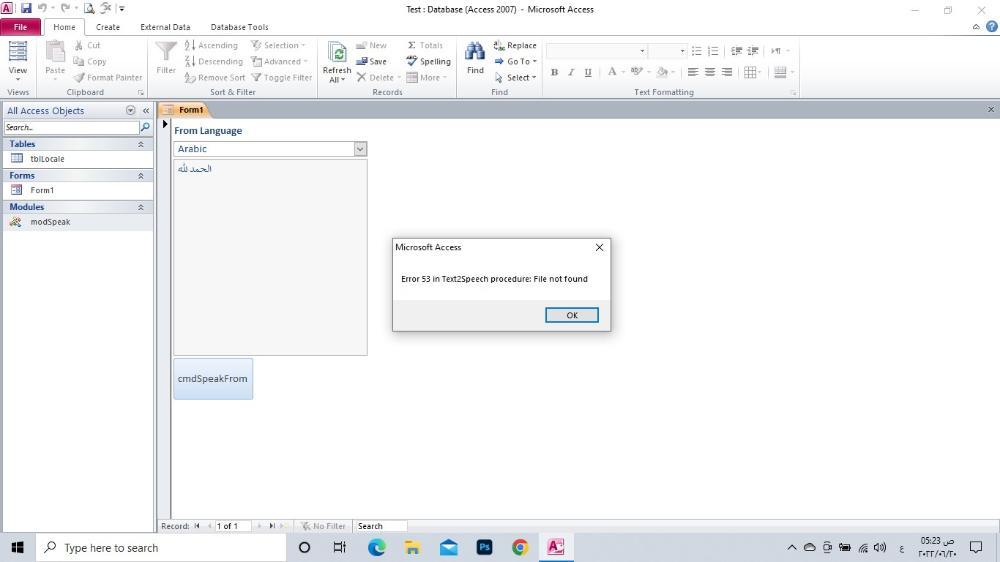This screenshot has width=1000, height=562.
Task: Switch to the Database Tools tab
Action: click(x=239, y=27)
